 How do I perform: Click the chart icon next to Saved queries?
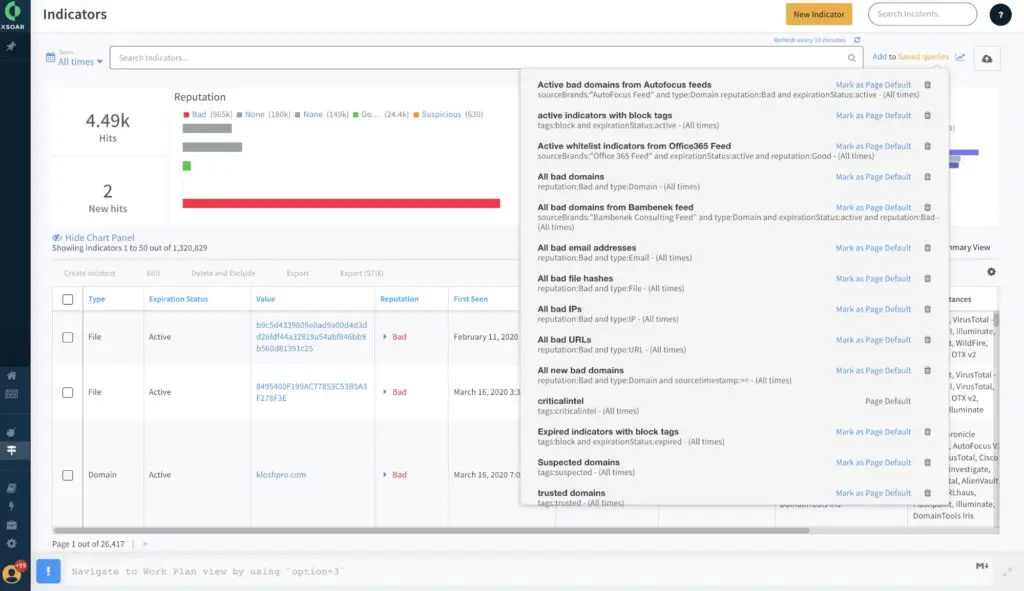[961, 58]
